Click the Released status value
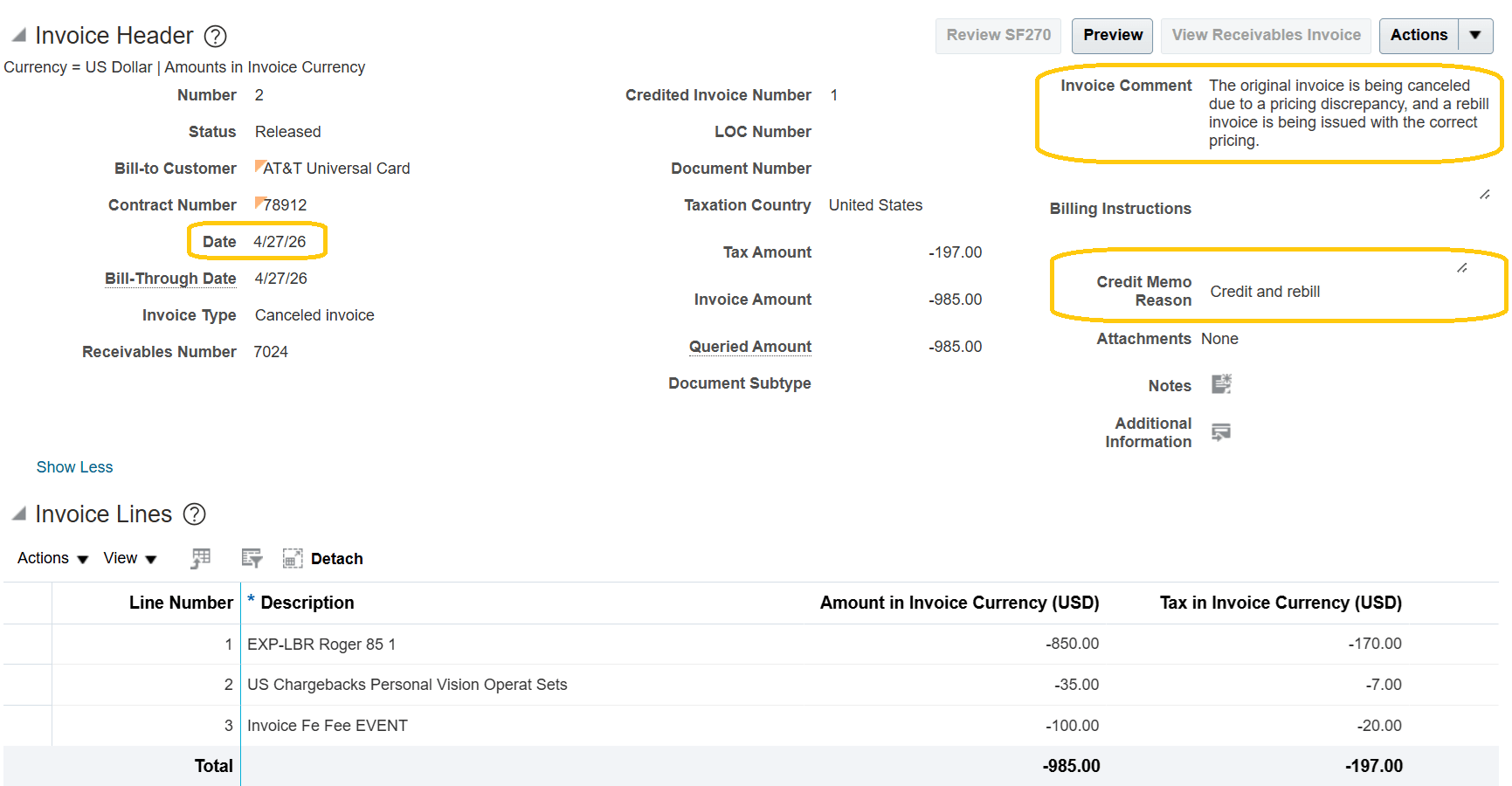This screenshot has width=1512, height=786. click(x=288, y=132)
